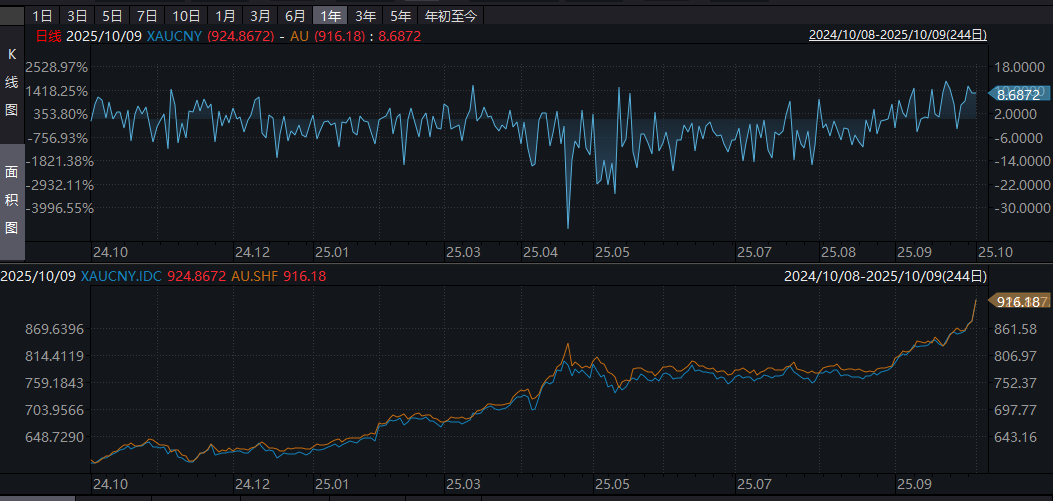Viewport: 1053px width, 501px height.
Task: Switch to the 3年 range
Action: [x=366, y=16]
